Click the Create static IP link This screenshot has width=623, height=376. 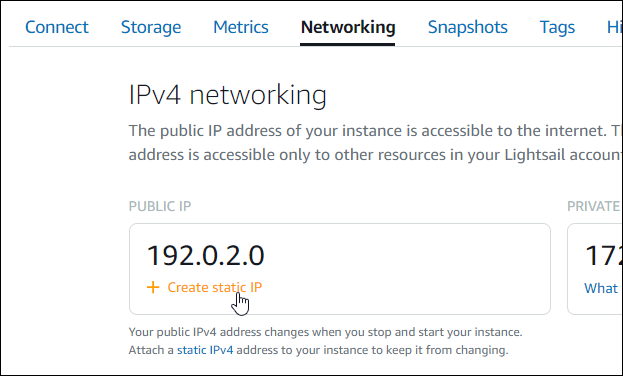[x=215, y=287]
